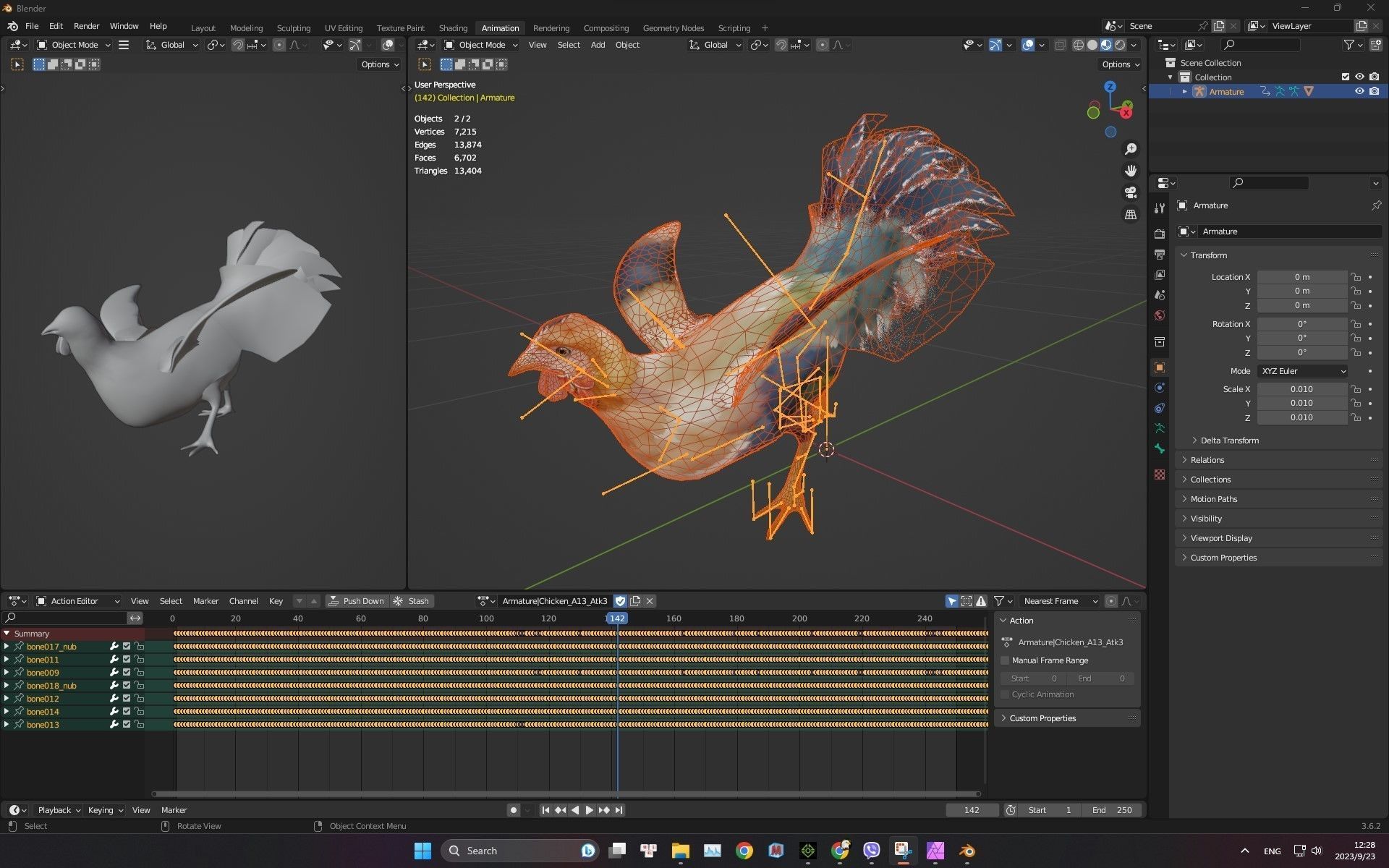Open the Output properties tab icon
Viewport: 1389px width, 868px height.
coord(1160,255)
